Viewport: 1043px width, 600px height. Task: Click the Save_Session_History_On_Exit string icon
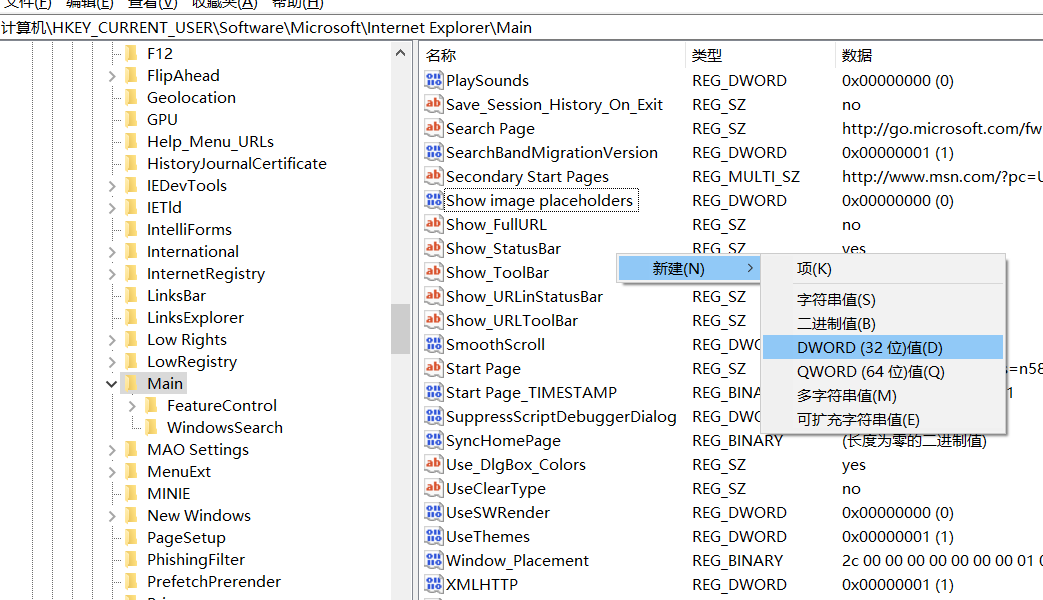point(434,104)
